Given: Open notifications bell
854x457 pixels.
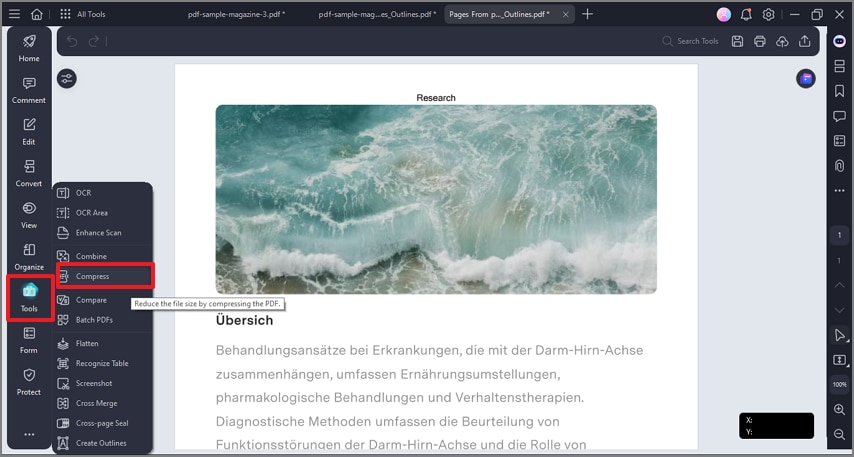Looking at the screenshot, I should click(x=746, y=15).
